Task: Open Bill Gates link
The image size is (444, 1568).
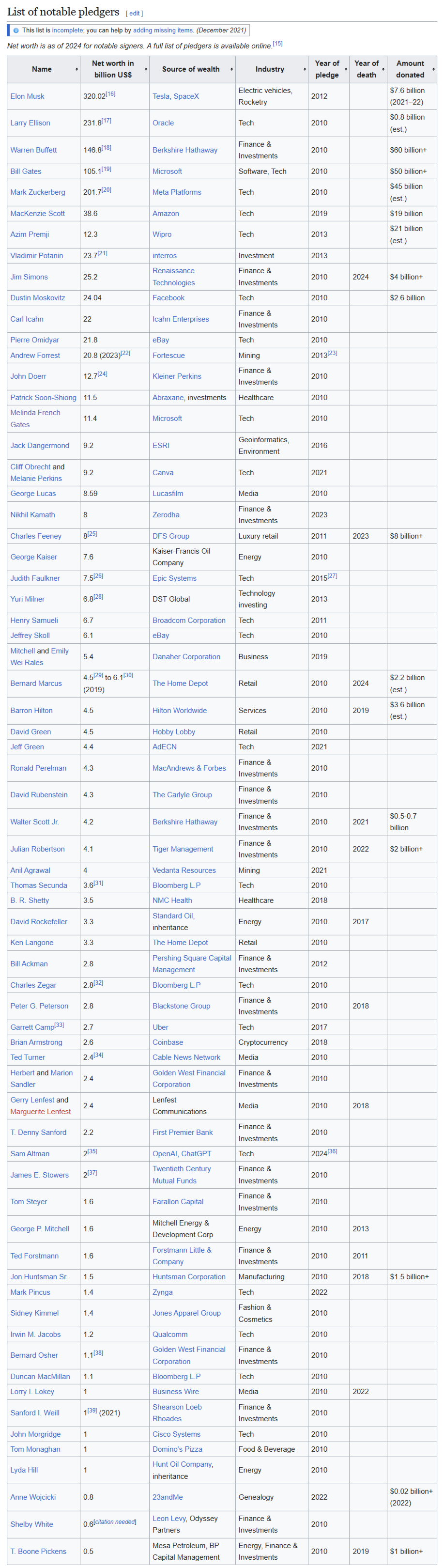Action: pyautogui.click(x=26, y=171)
